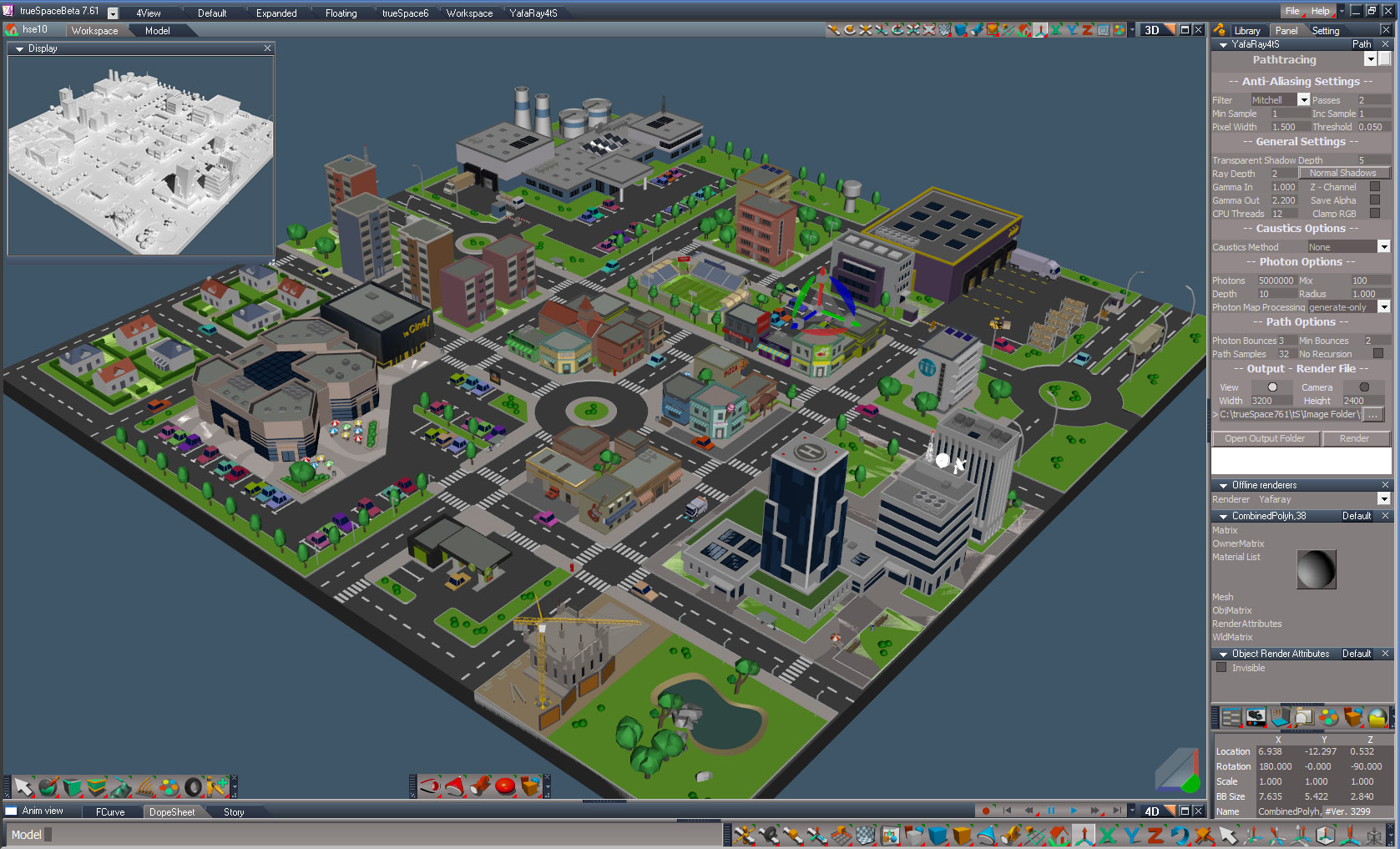Viewport: 1400px width, 849px height.
Task: Select the arrow pointer tool in bottom-left toolbar
Action: point(23,786)
